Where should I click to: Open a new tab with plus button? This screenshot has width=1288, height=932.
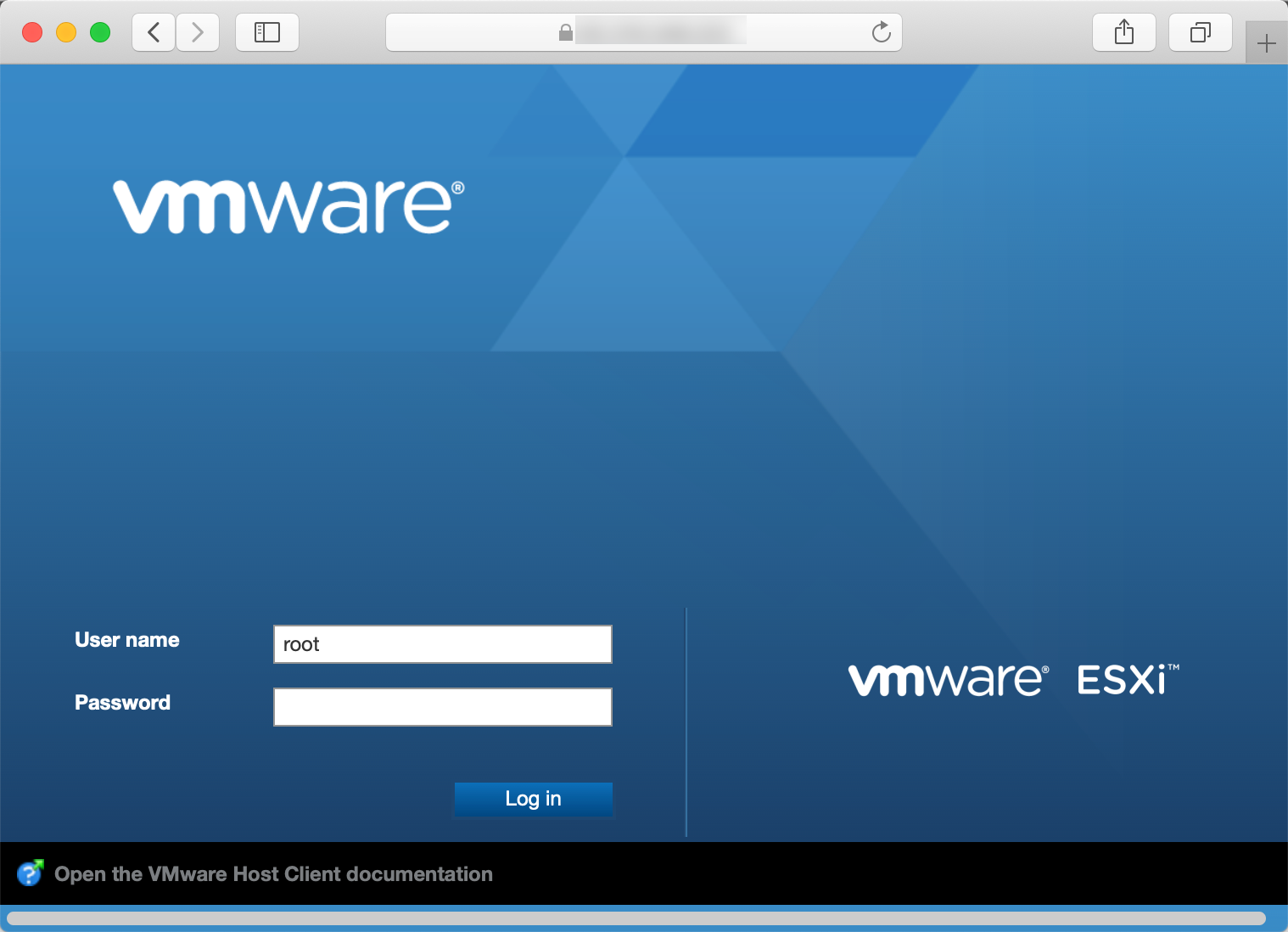click(1266, 43)
